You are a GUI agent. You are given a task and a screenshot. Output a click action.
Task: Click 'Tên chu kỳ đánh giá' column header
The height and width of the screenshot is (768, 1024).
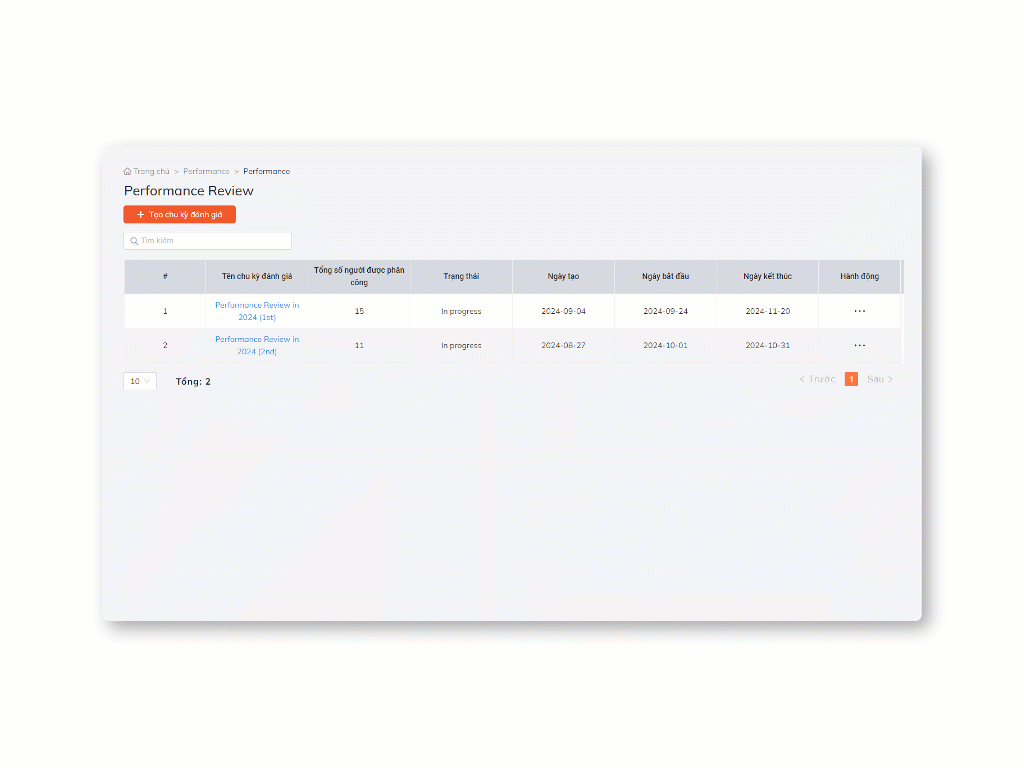(257, 276)
